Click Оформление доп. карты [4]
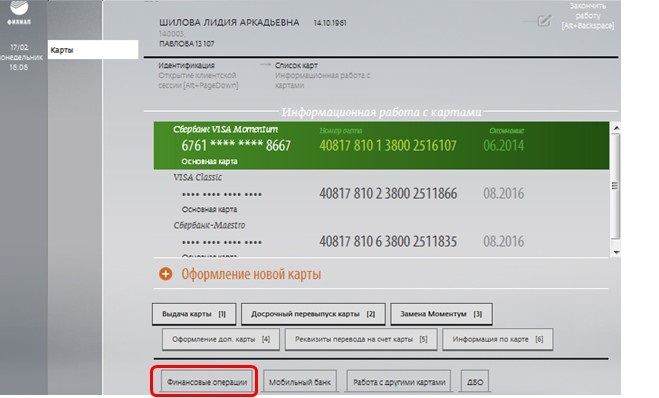 pyautogui.click(x=221, y=339)
